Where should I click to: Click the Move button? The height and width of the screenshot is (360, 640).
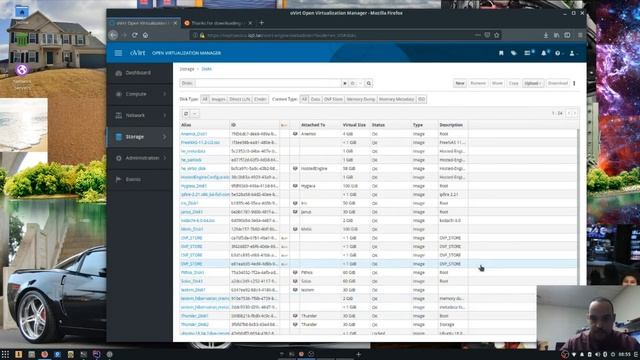(x=497, y=83)
